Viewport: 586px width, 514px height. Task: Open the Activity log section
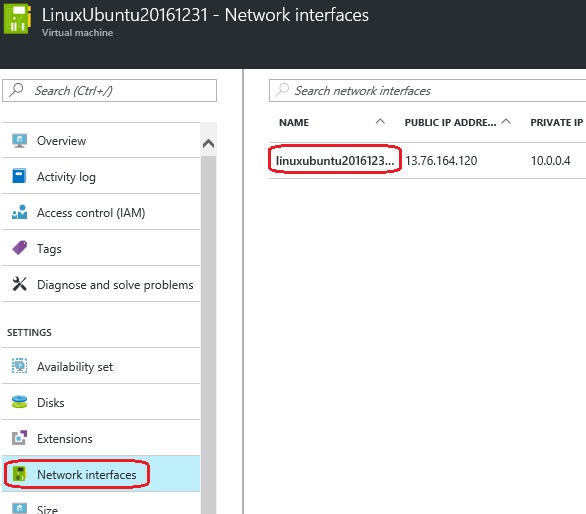click(101, 176)
